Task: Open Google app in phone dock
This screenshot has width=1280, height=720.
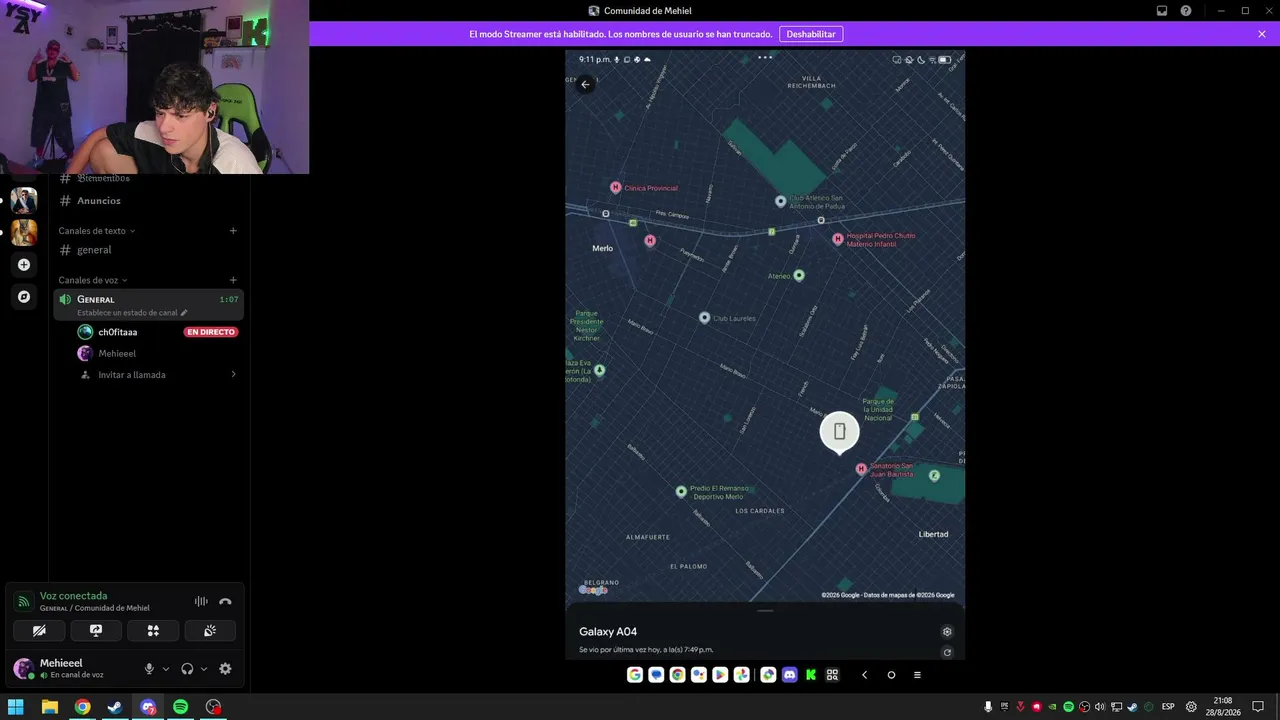Action: (635, 675)
